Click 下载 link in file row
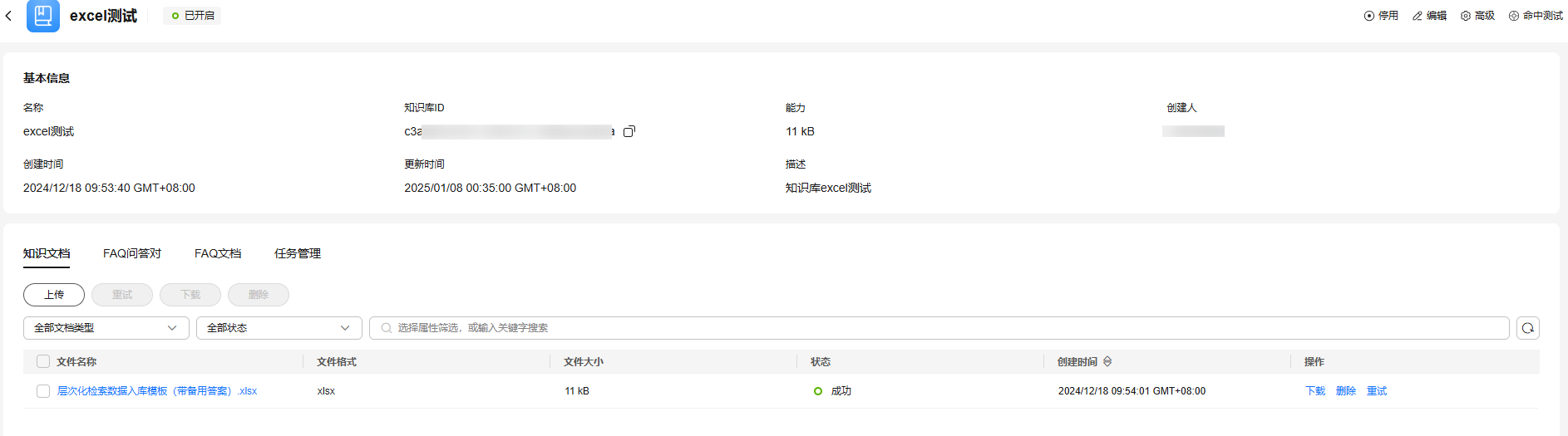Image resolution: width=1568 pixels, height=436 pixels. (1315, 391)
